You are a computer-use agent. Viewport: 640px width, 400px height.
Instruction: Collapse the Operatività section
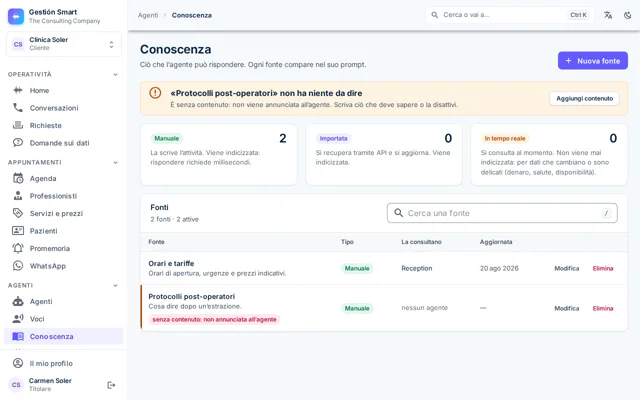tap(115, 74)
